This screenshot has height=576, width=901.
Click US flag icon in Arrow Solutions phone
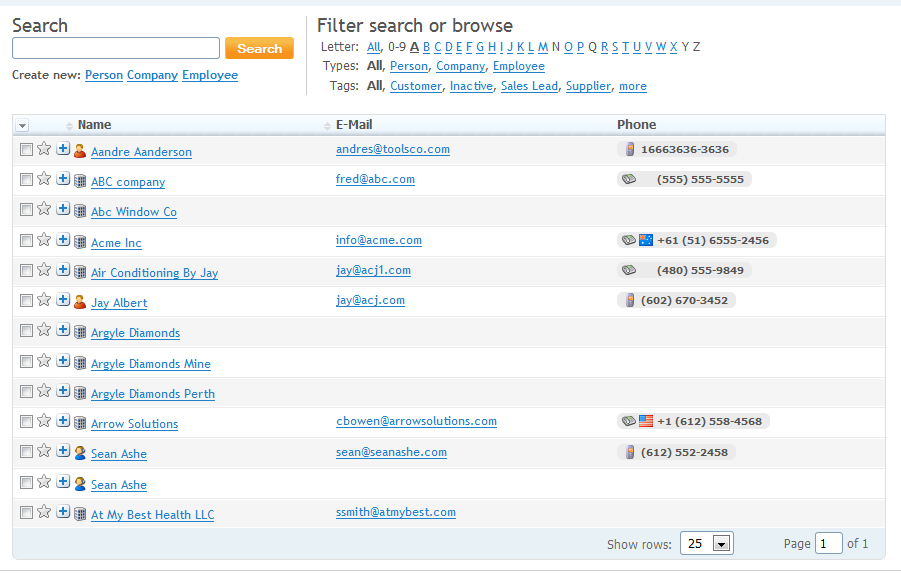(x=646, y=421)
